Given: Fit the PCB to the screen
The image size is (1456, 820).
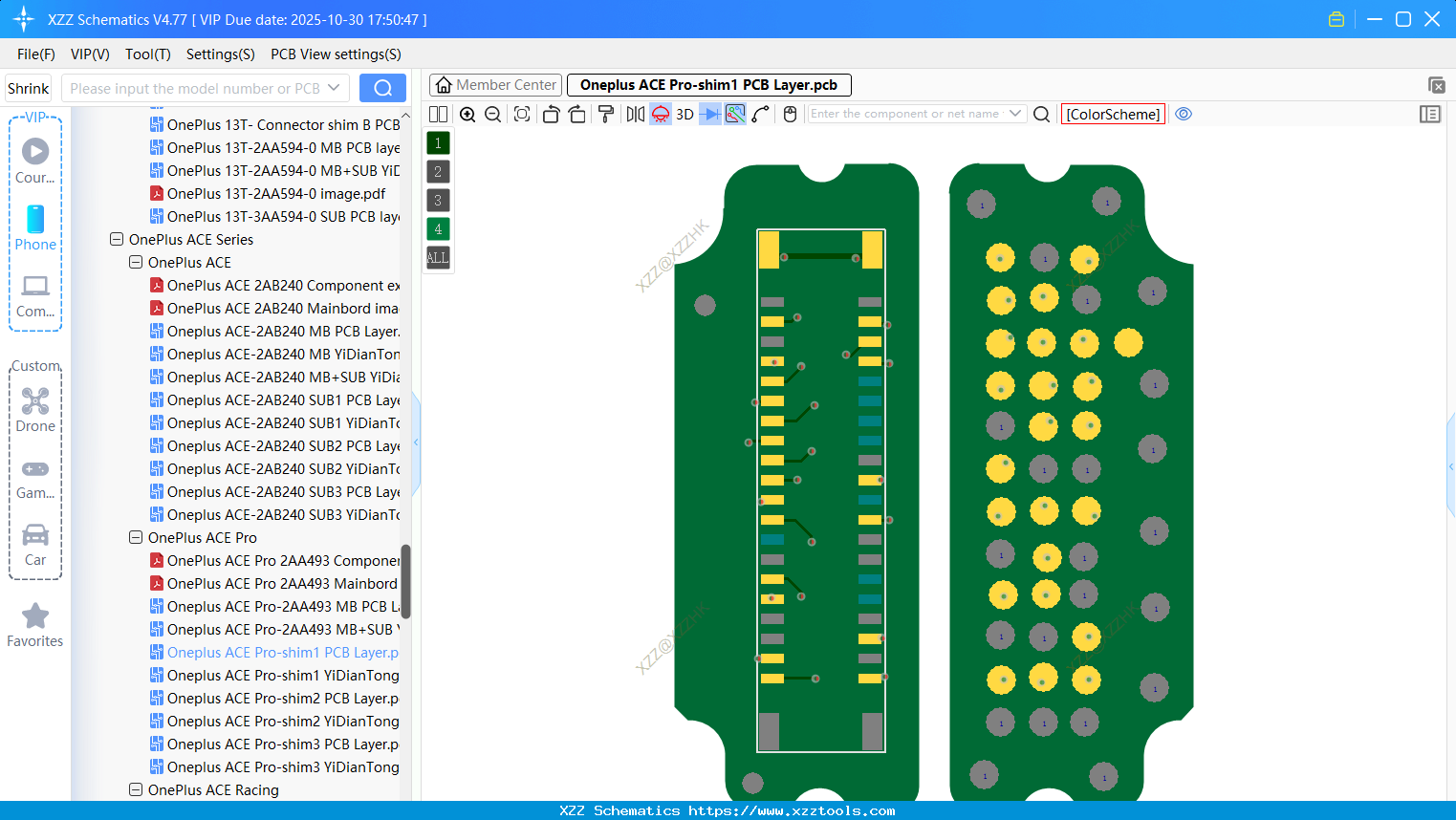Looking at the screenshot, I should point(522,115).
